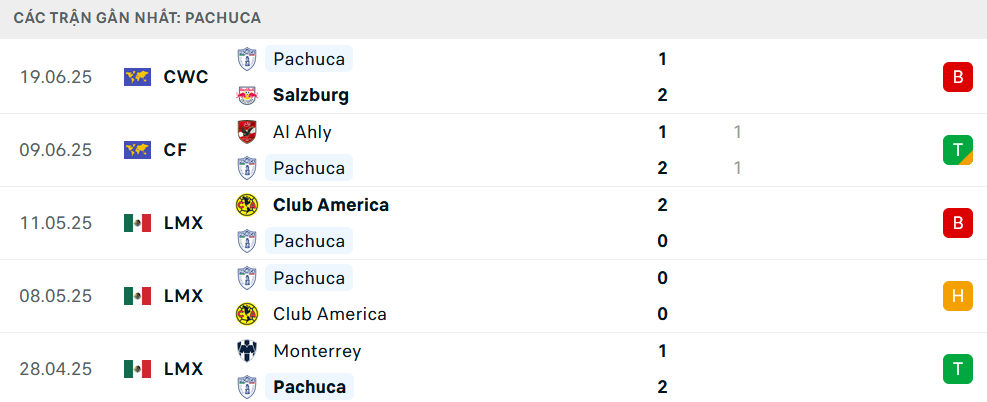Click the Club America logo on 08.05.25 match
Image resolution: width=987 pixels, height=402 pixels.
coord(245,314)
